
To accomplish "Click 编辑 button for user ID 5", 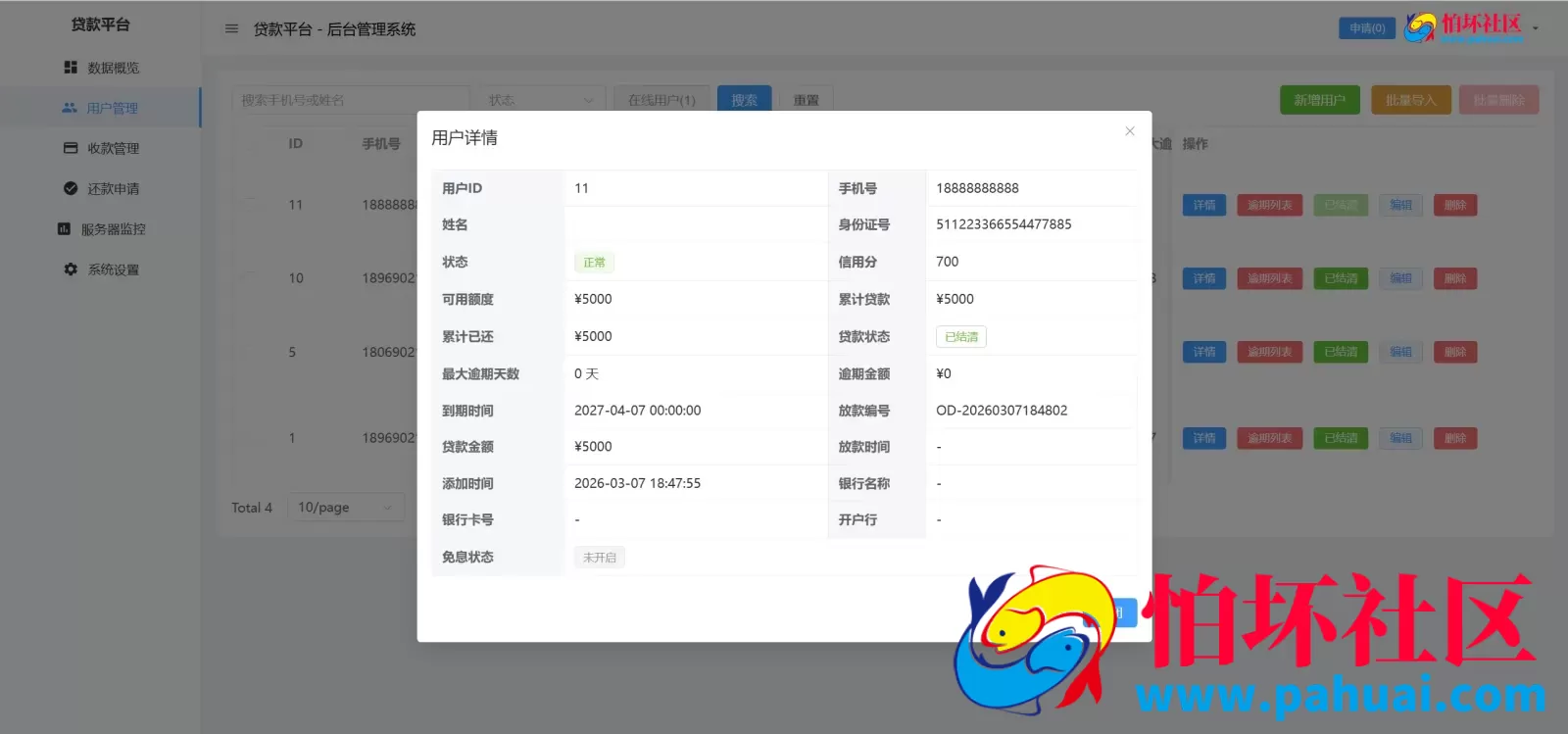I will coord(1400,352).
